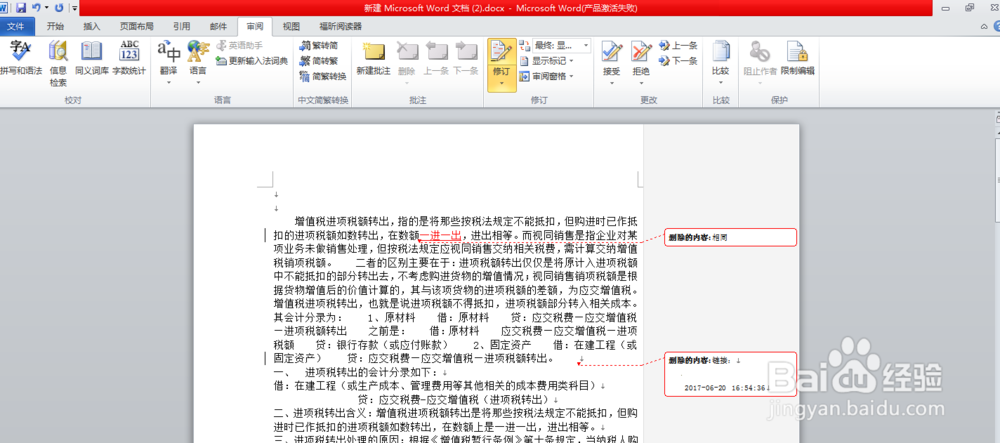Click the deleted-content balloon reading 相同
This screenshot has height=443, width=1000.
[730, 237]
